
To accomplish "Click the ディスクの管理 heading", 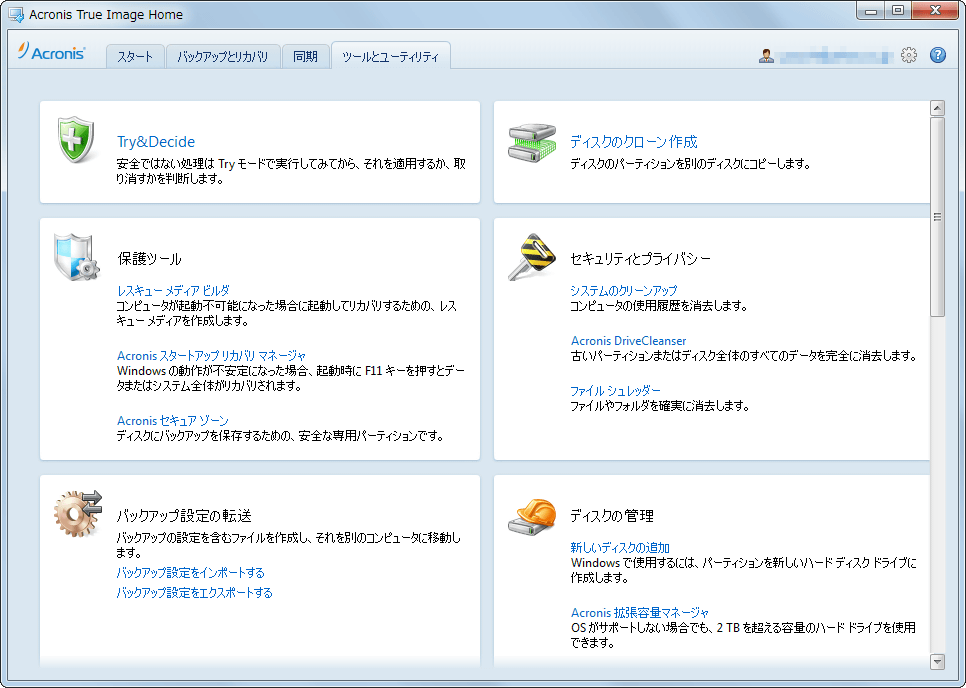I will tap(612, 516).
